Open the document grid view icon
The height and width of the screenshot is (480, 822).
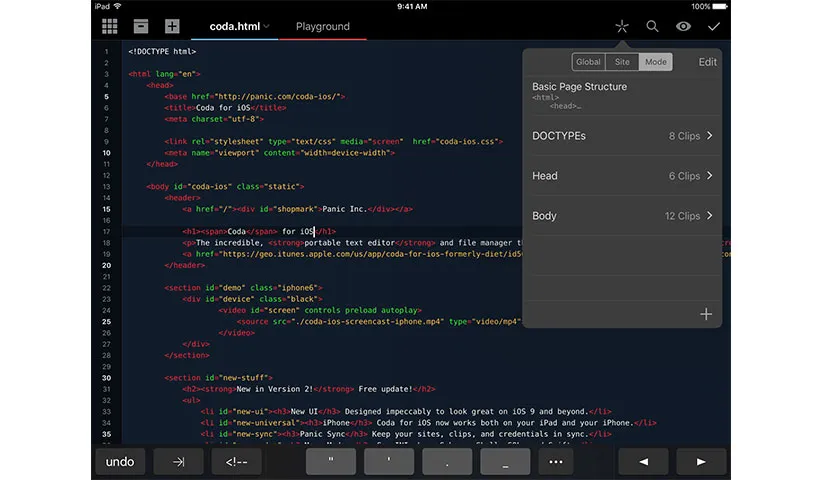tap(110, 27)
